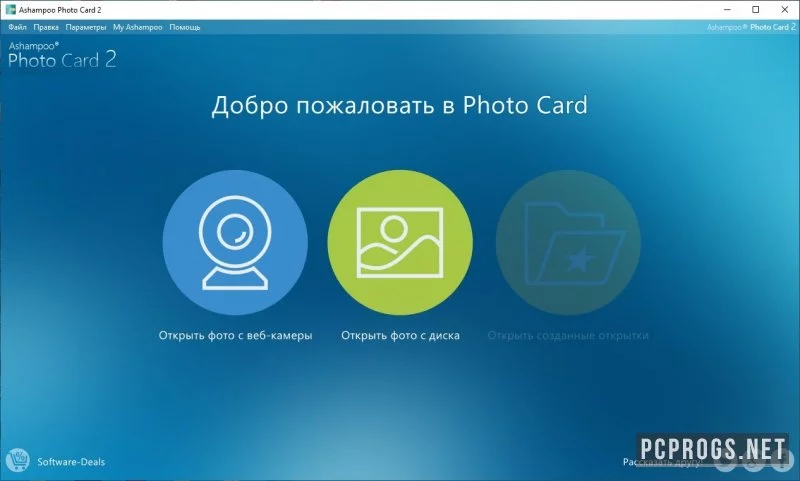Image resolution: width=800 pixels, height=481 pixels.
Task: Click the 'Ashampoo® Photo Card 2' text in menu bar
Action: click(x=751, y=27)
